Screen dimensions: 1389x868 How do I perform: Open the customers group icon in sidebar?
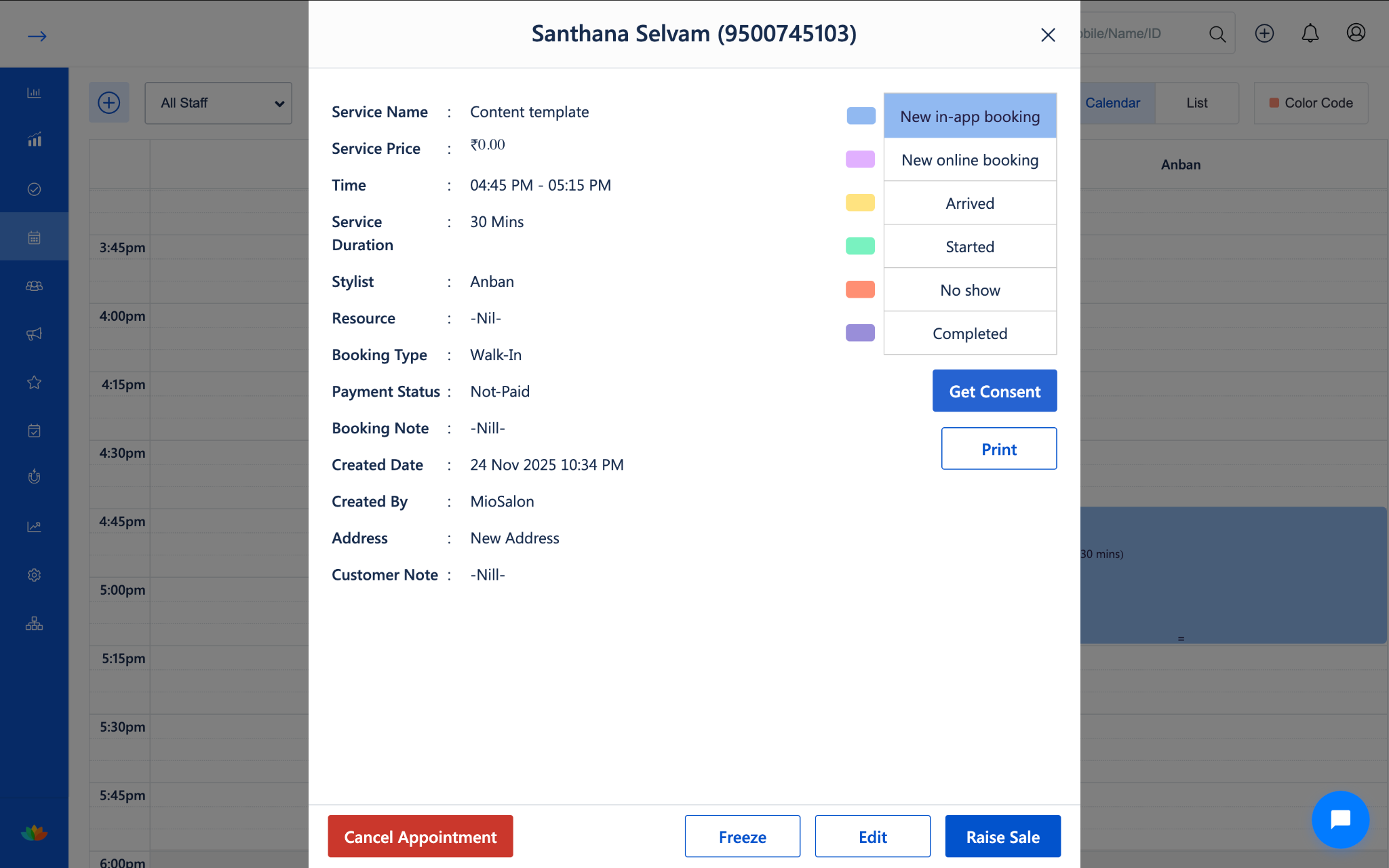[x=34, y=285]
